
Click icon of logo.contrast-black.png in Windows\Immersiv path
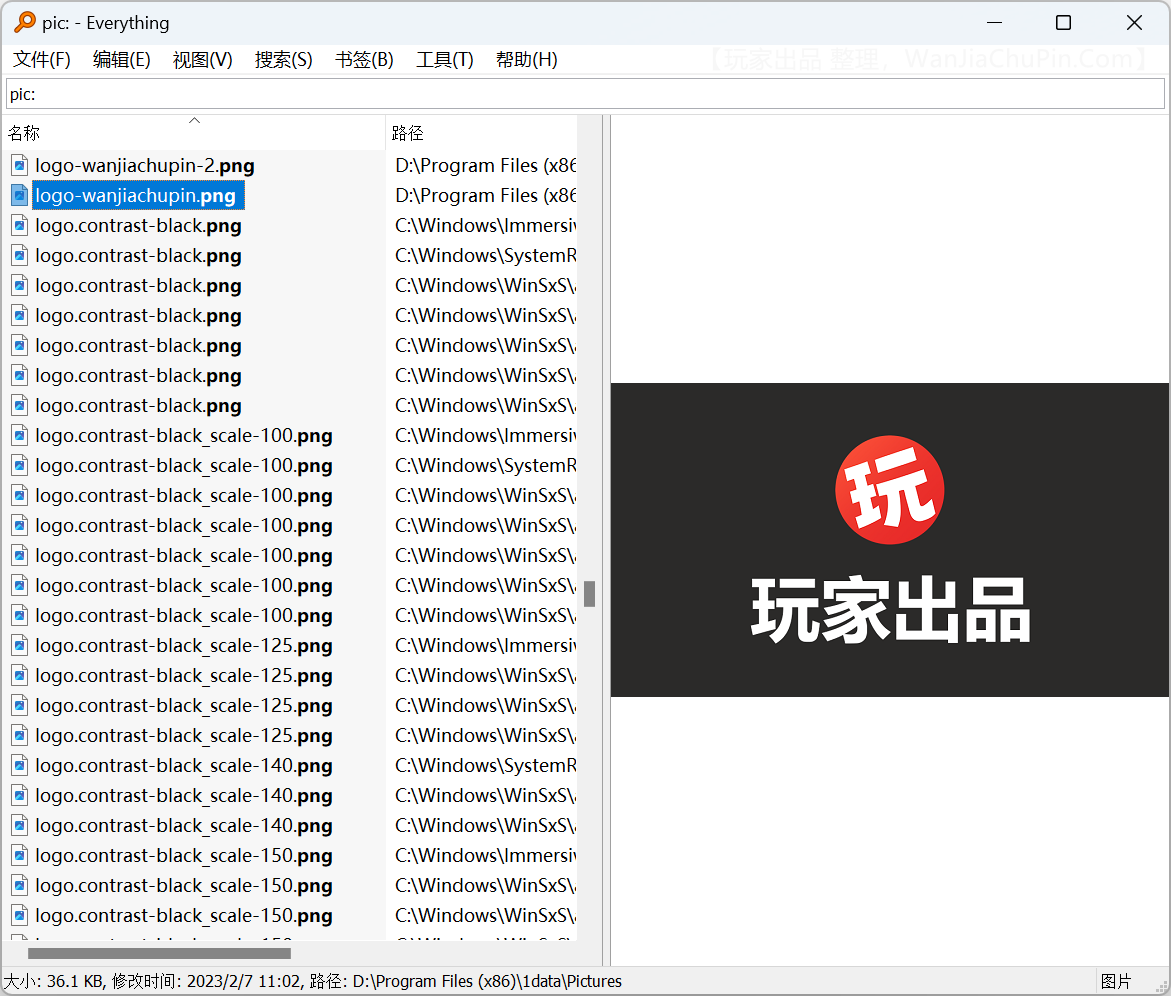20,225
